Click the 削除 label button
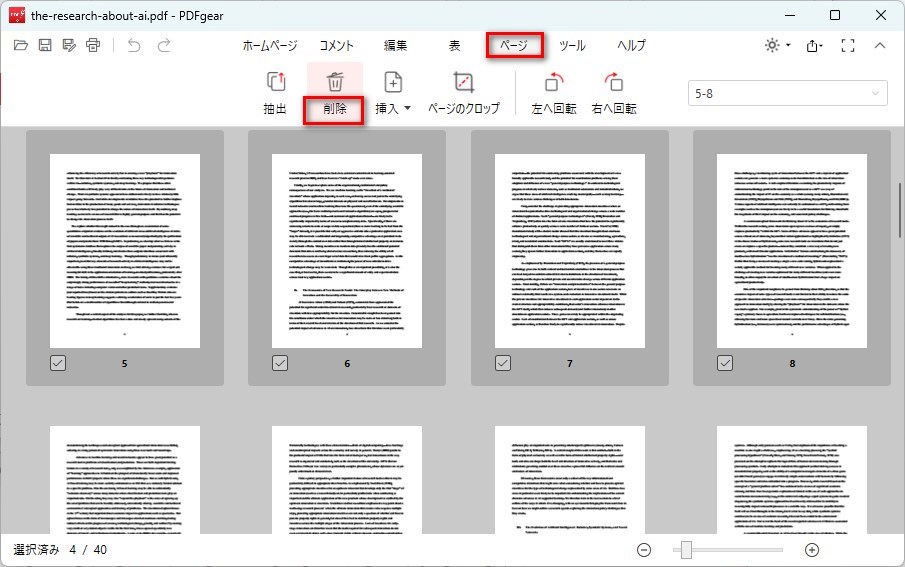905x567 pixels. click(x=334, y=109)
